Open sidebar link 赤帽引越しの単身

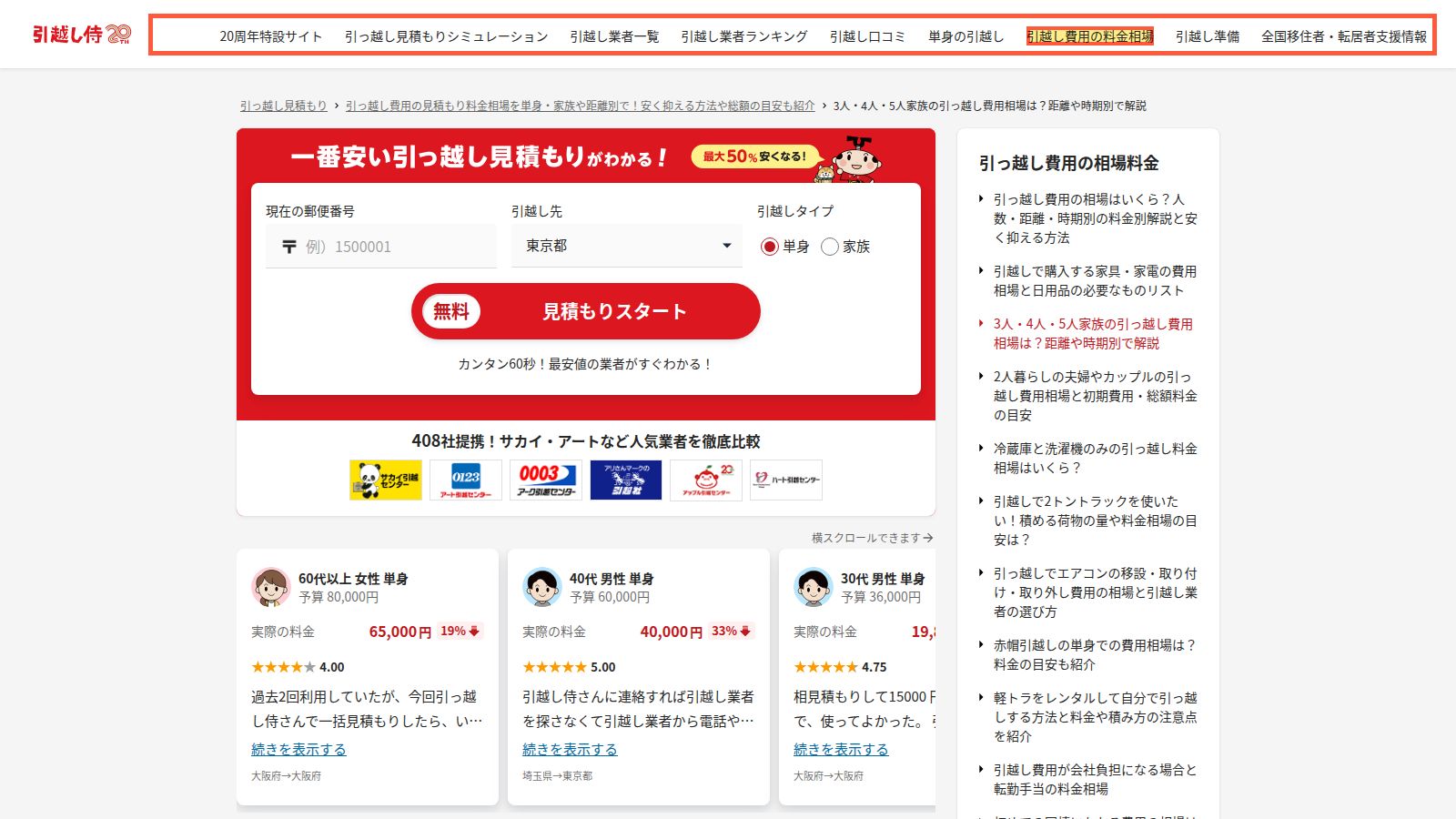pos(1095,654)
